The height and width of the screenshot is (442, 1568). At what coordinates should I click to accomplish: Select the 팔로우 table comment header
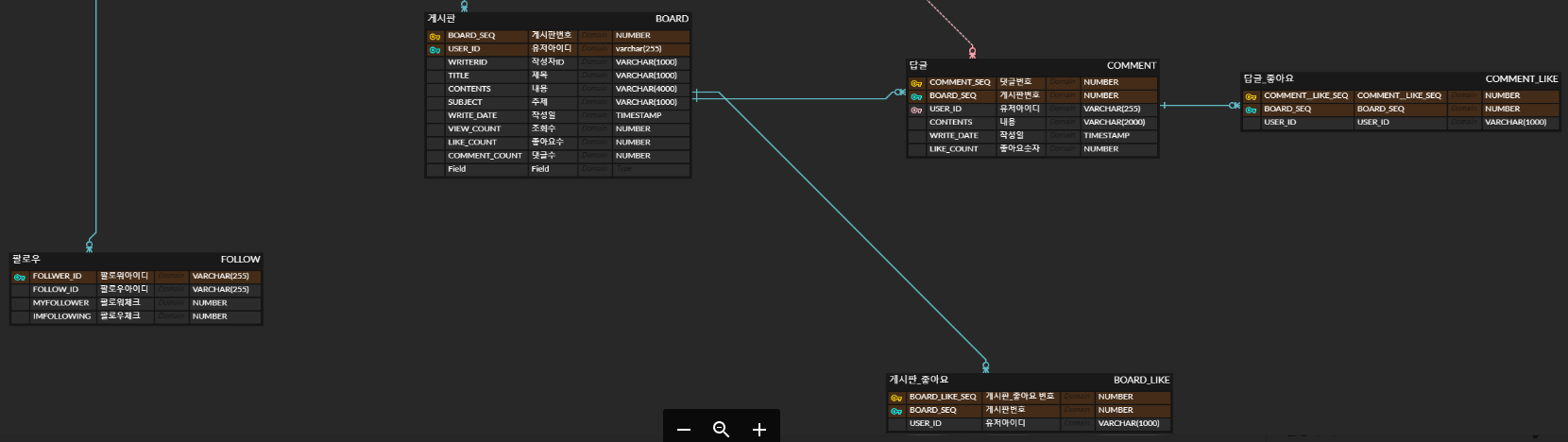[26, 260]
